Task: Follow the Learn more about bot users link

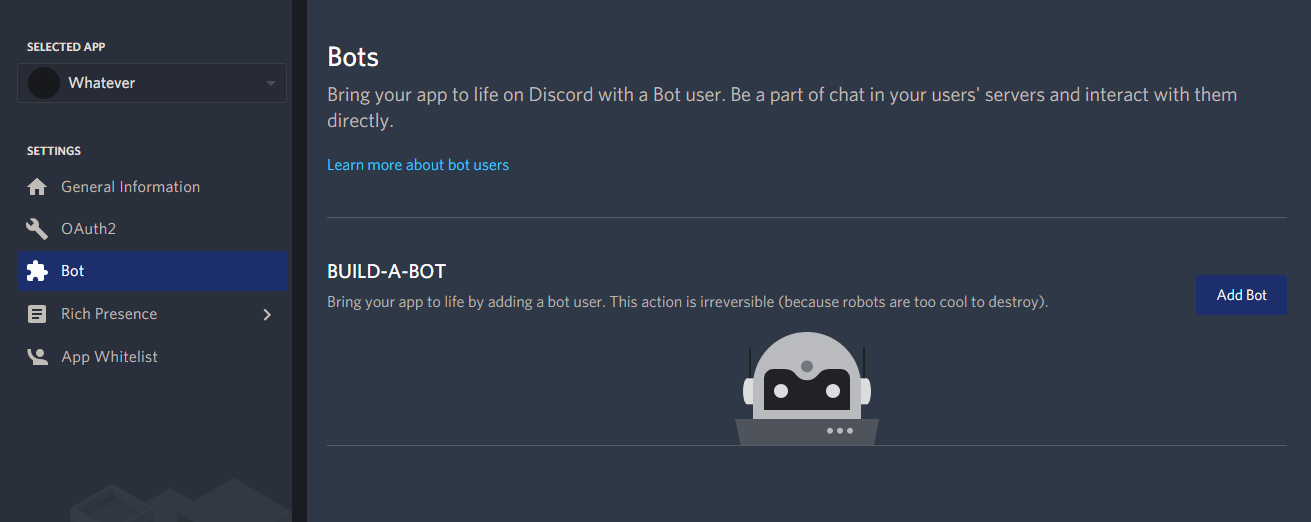Action: point(418,165)
